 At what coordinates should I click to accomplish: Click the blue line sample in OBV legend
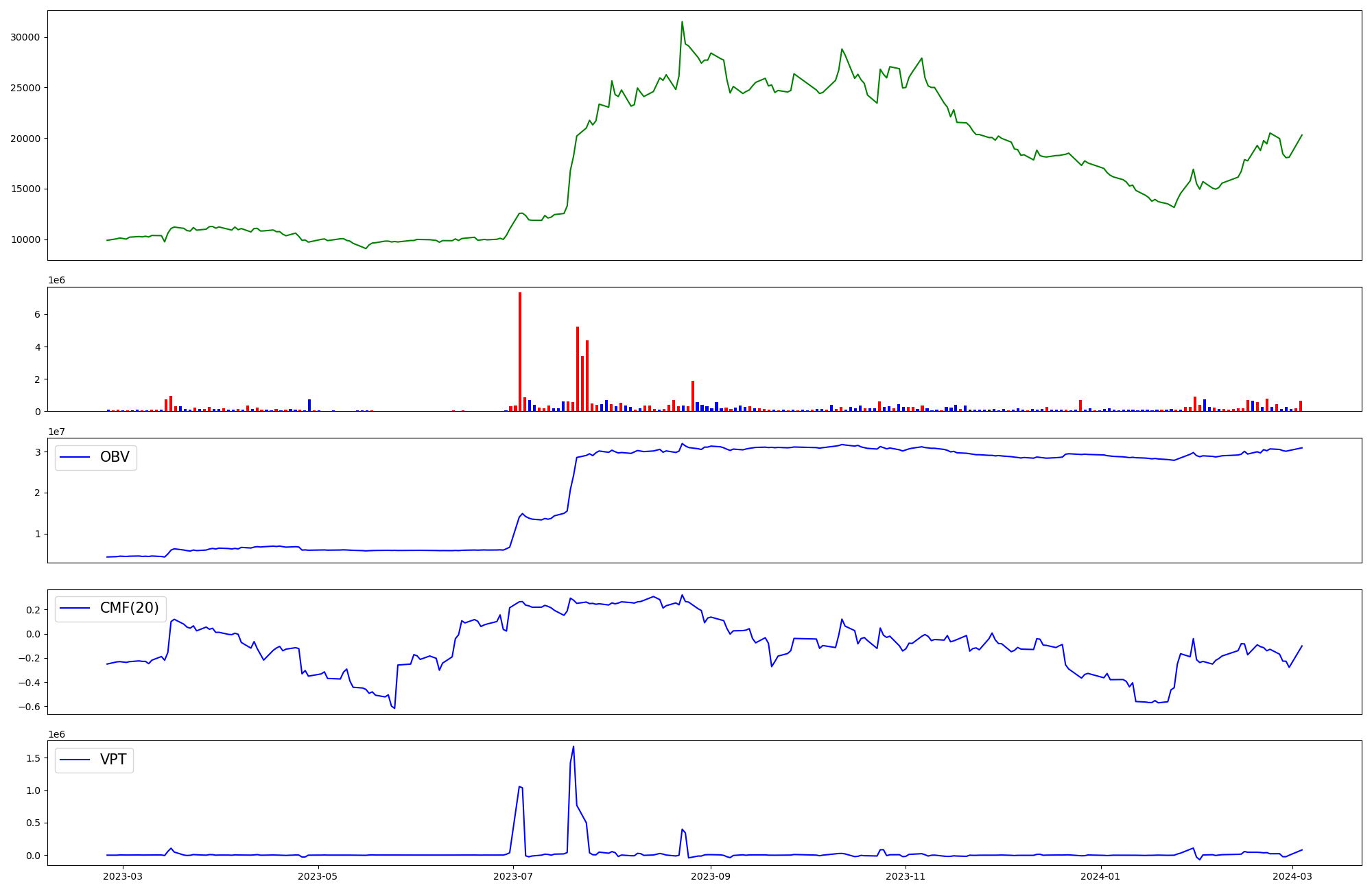[x=75, y=457]
